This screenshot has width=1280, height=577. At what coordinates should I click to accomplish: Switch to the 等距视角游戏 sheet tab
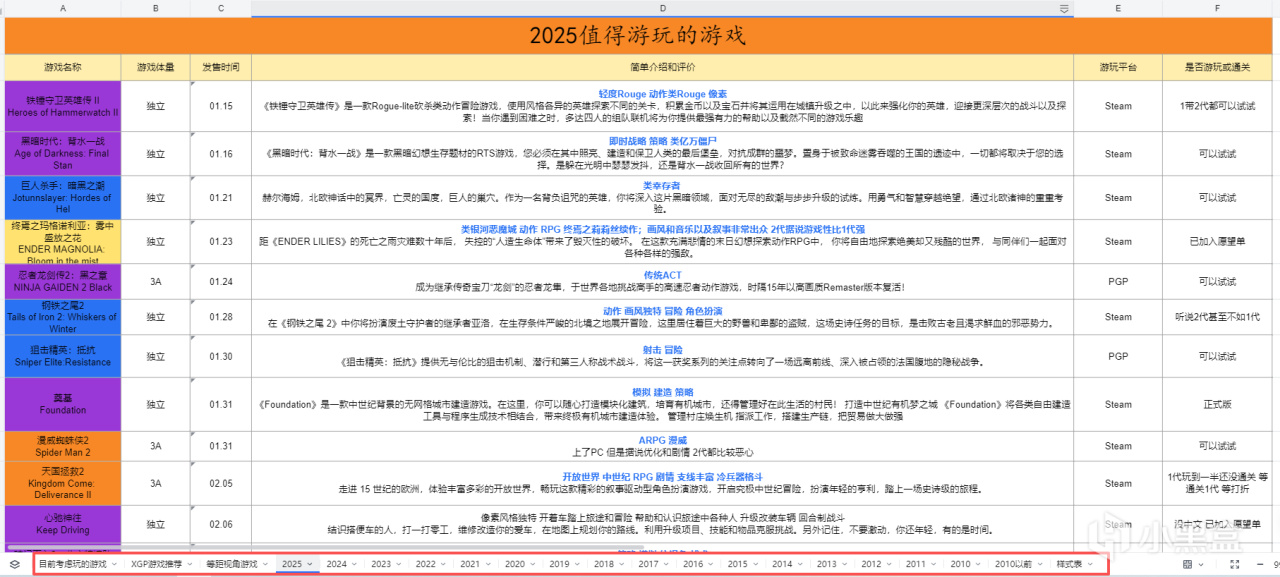pyautogui.click(x=231, y=564)
